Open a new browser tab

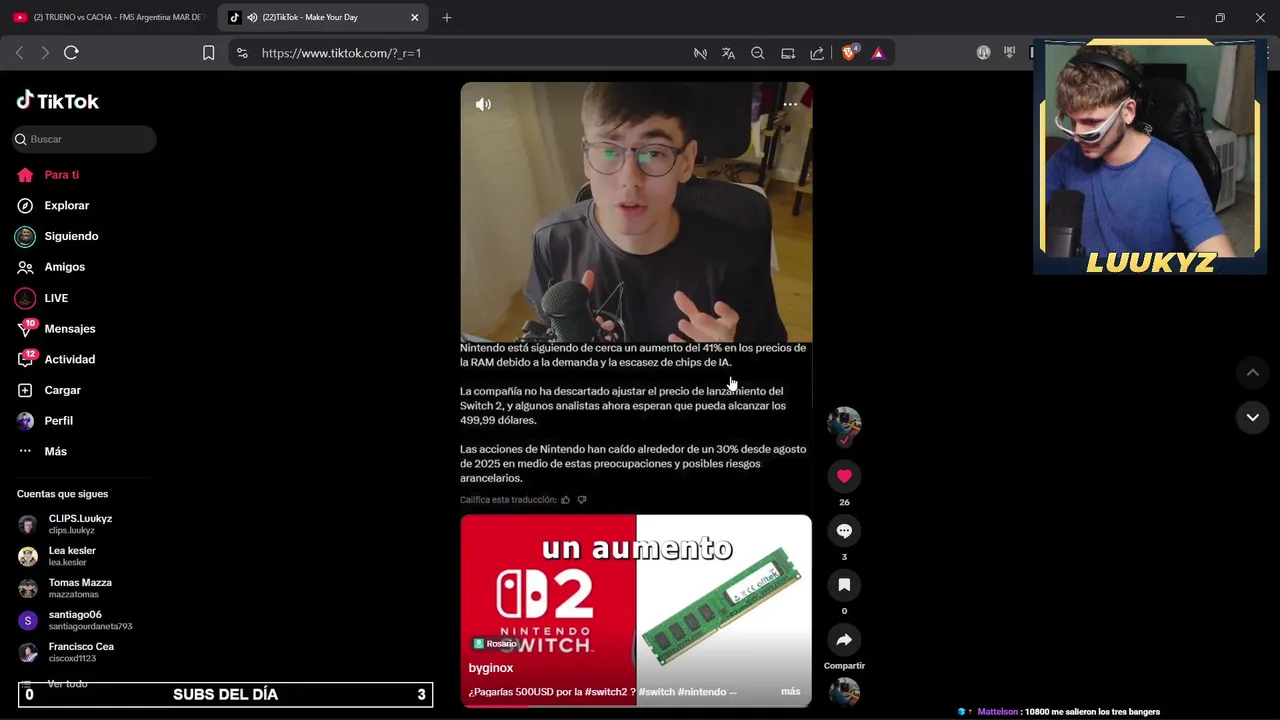tap(447, 17)
